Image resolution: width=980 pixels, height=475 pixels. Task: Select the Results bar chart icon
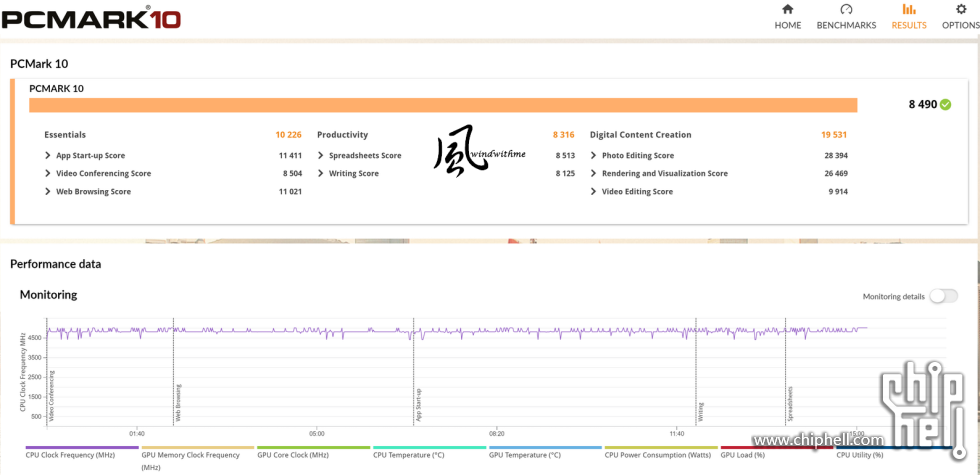[x=909, y=9]
